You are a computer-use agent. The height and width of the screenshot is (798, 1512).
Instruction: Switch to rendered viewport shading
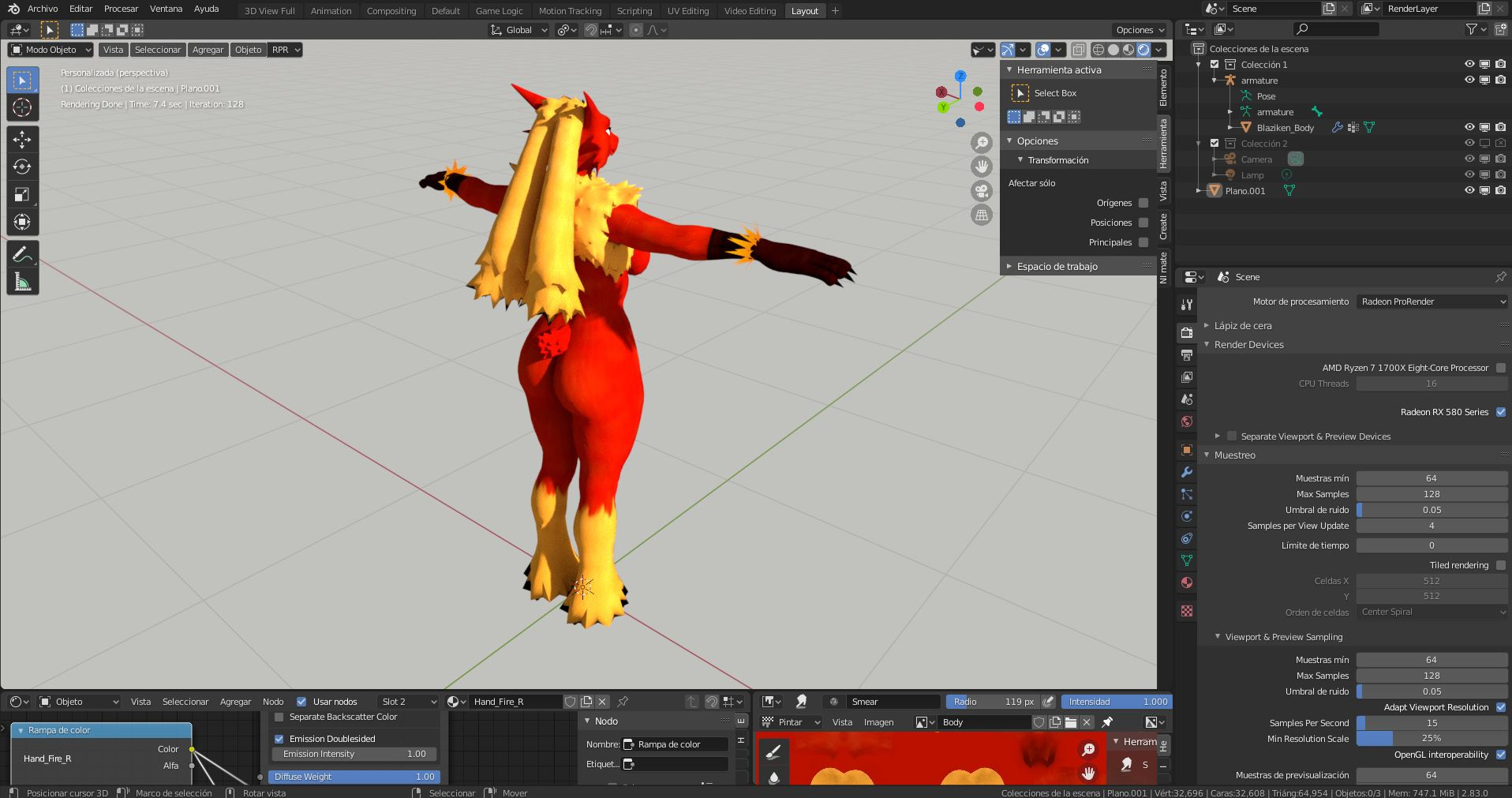point(1143,50)
